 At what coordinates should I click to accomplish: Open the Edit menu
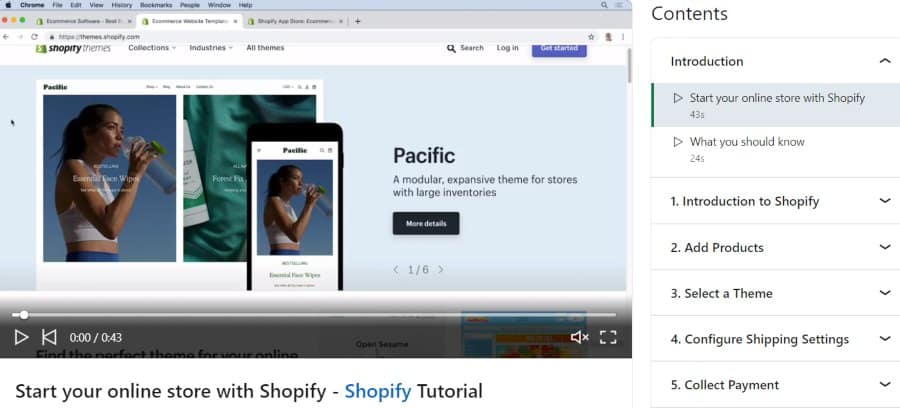[76, 5]
